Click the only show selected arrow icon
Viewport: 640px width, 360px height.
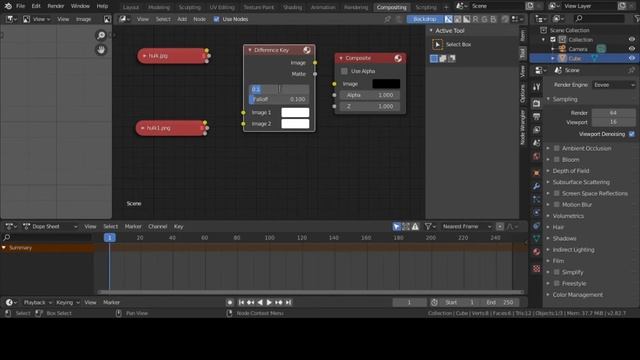(396, 227)
